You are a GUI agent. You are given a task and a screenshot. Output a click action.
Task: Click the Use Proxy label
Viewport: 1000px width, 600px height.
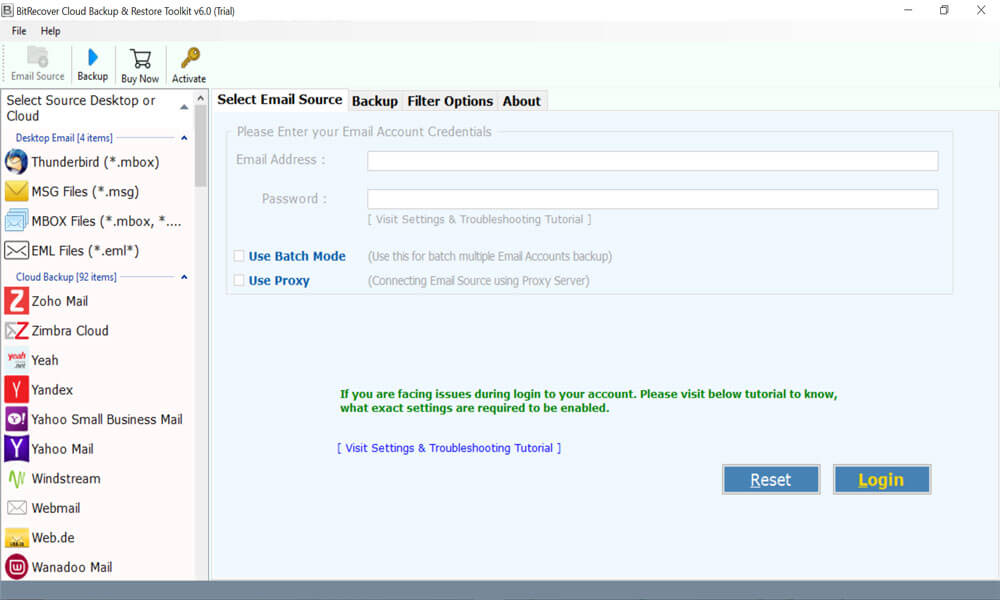(x=279, y=281)
